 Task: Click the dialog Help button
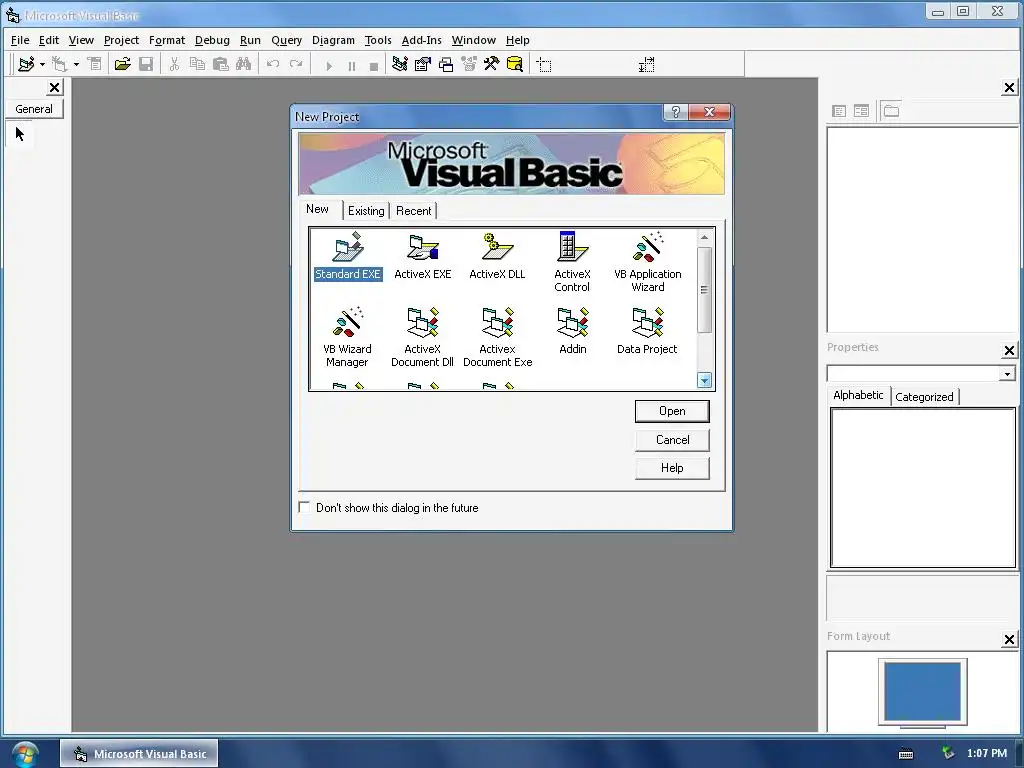click(x=672, y=468)
